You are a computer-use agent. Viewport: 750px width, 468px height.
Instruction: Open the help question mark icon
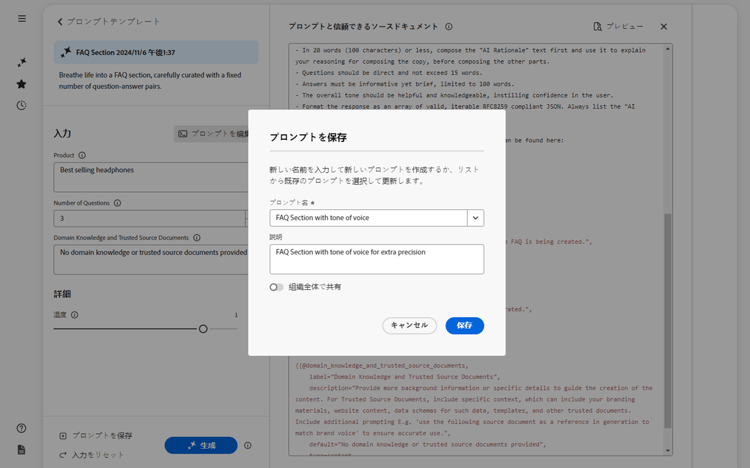(x=22, y=428)
